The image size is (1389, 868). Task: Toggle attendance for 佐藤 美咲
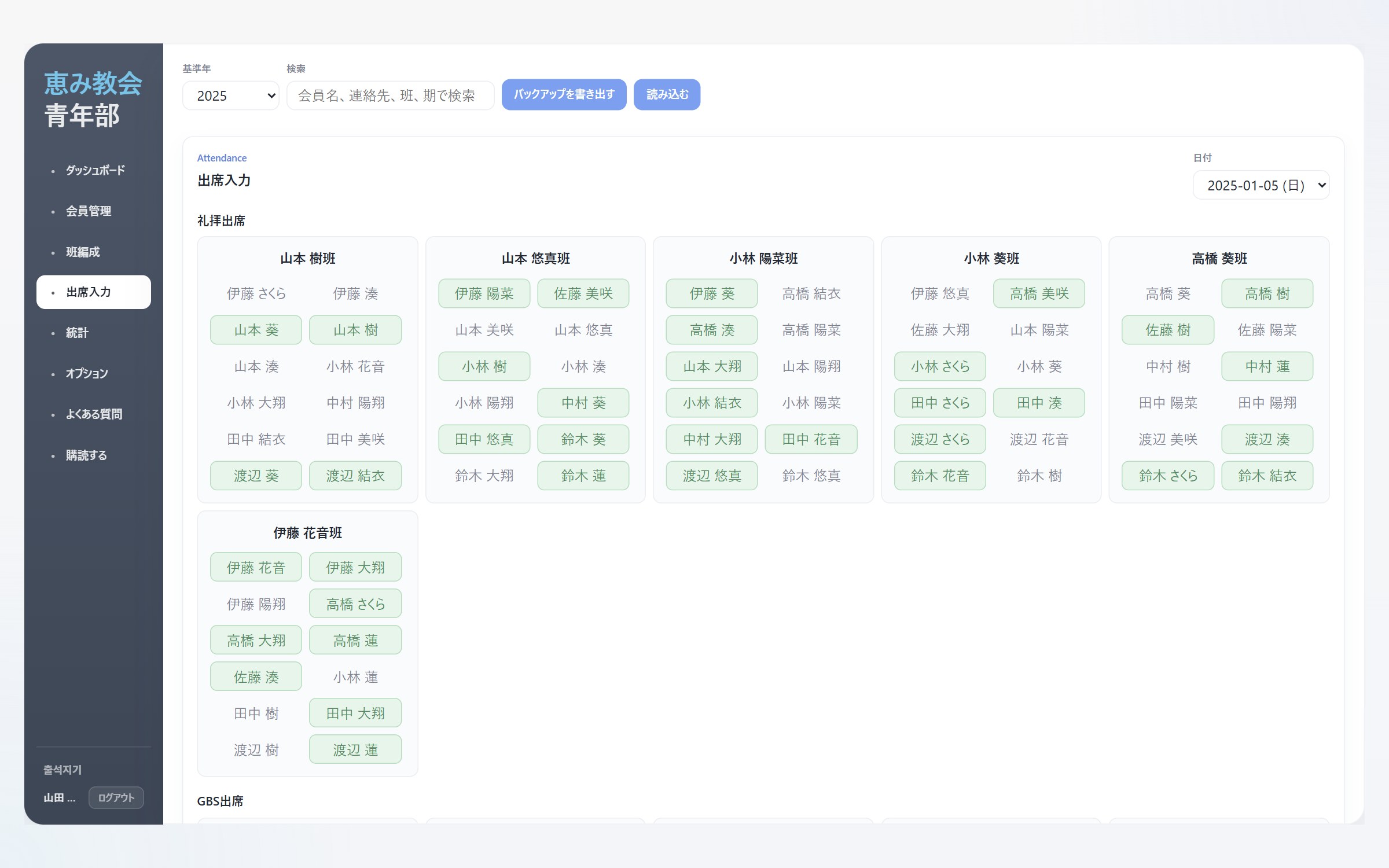coord(583,293)
